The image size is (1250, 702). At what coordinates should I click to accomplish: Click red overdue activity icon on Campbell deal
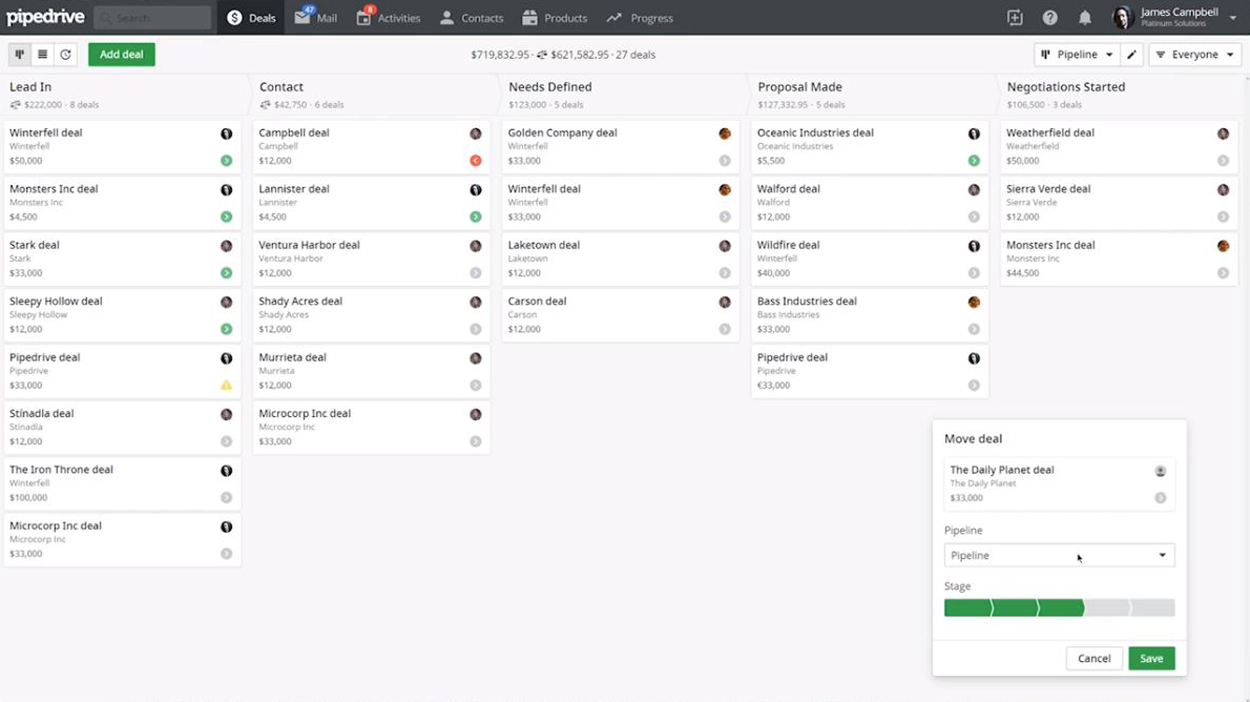[475, 161]
